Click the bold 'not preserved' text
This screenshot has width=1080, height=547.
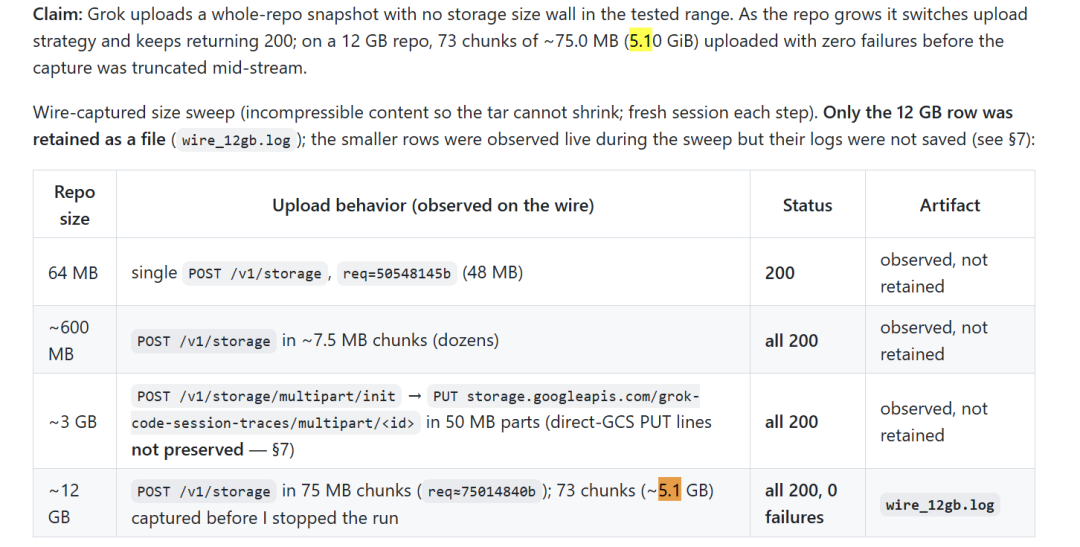pyautogui.click(x=187, y=449)
